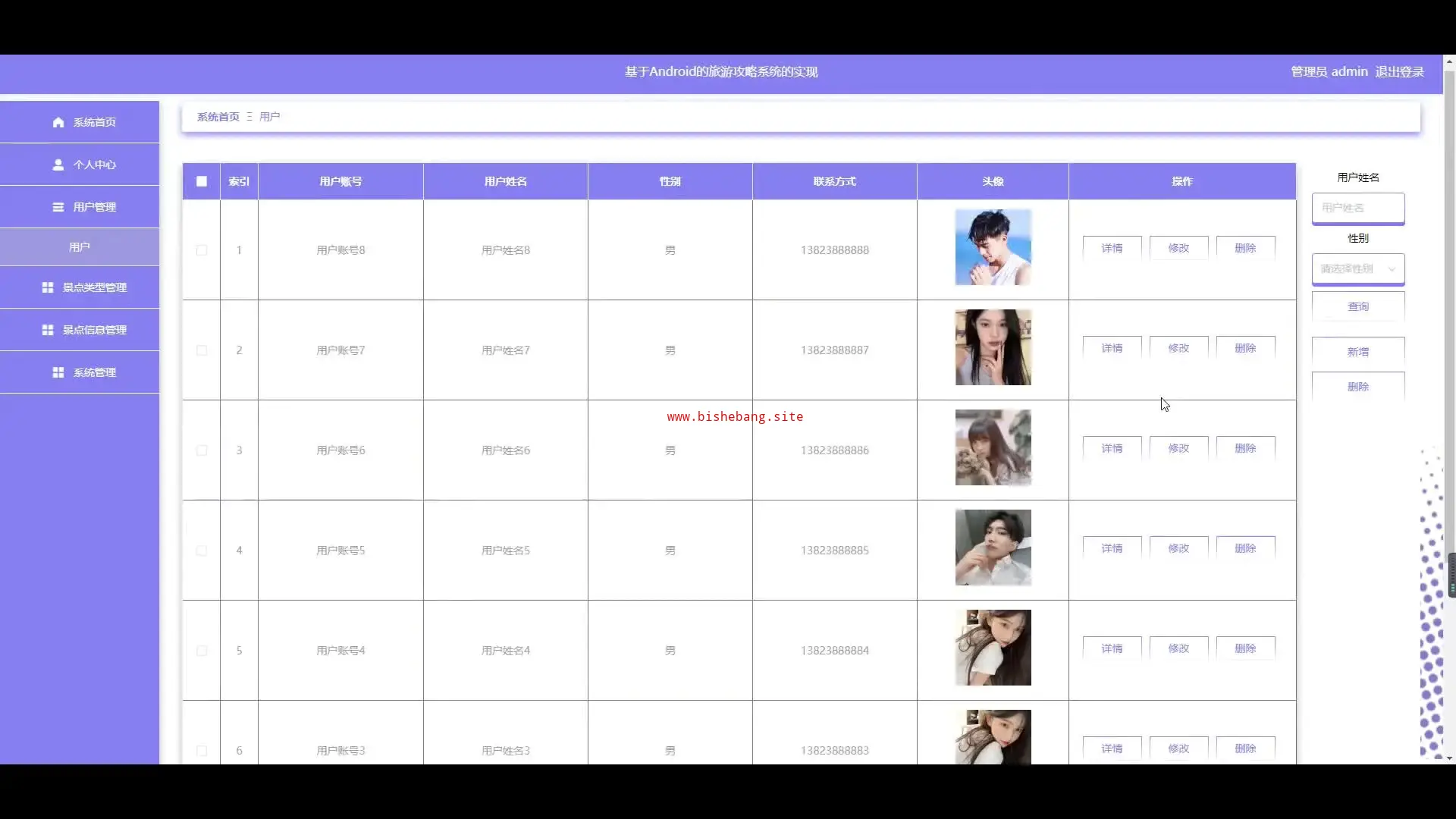Click the avatar thumbnail of 用户账号7

pos(993,347)
